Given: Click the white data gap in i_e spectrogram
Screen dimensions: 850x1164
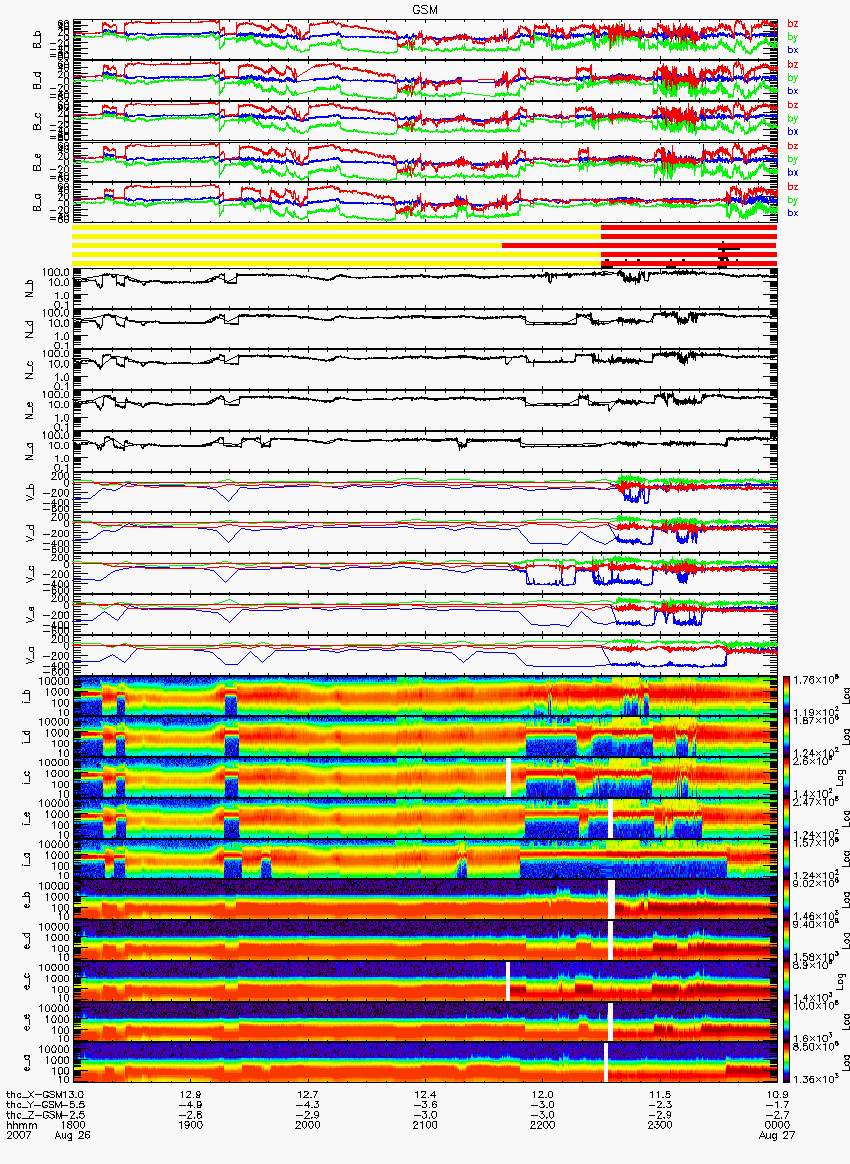Looking at the screenshot, I should [610, 819].
